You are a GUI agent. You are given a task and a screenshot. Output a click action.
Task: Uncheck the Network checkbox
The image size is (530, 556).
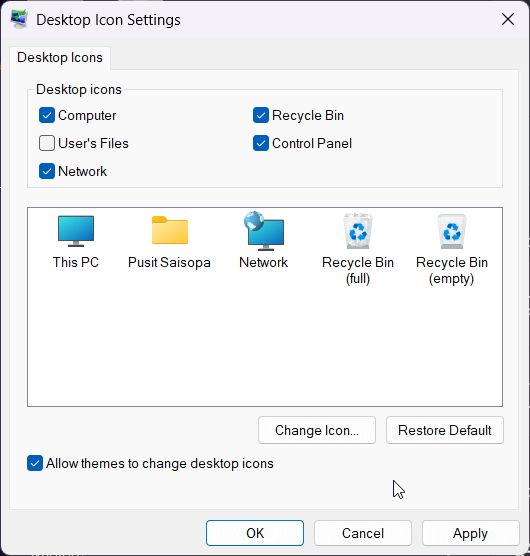pos(47,171)
